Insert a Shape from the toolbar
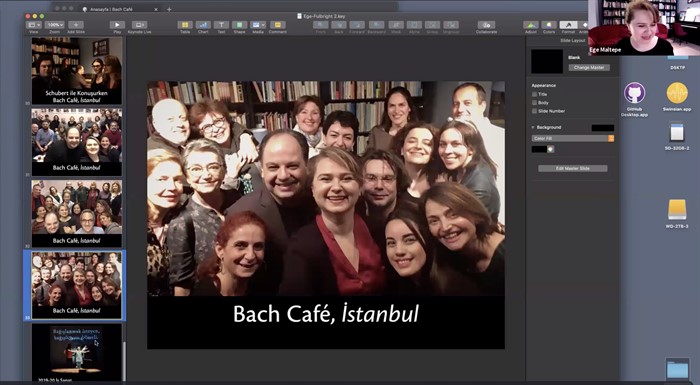The width and height of the screenshot is (700, 385). pyautogui.click(x=239, y=25)
